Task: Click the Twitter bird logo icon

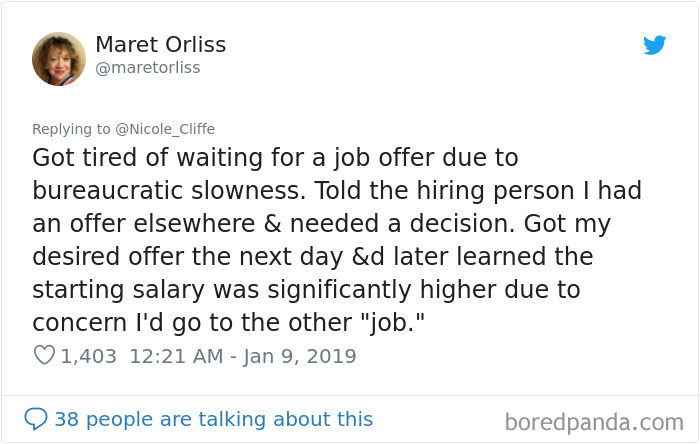Action: [654, 45]
